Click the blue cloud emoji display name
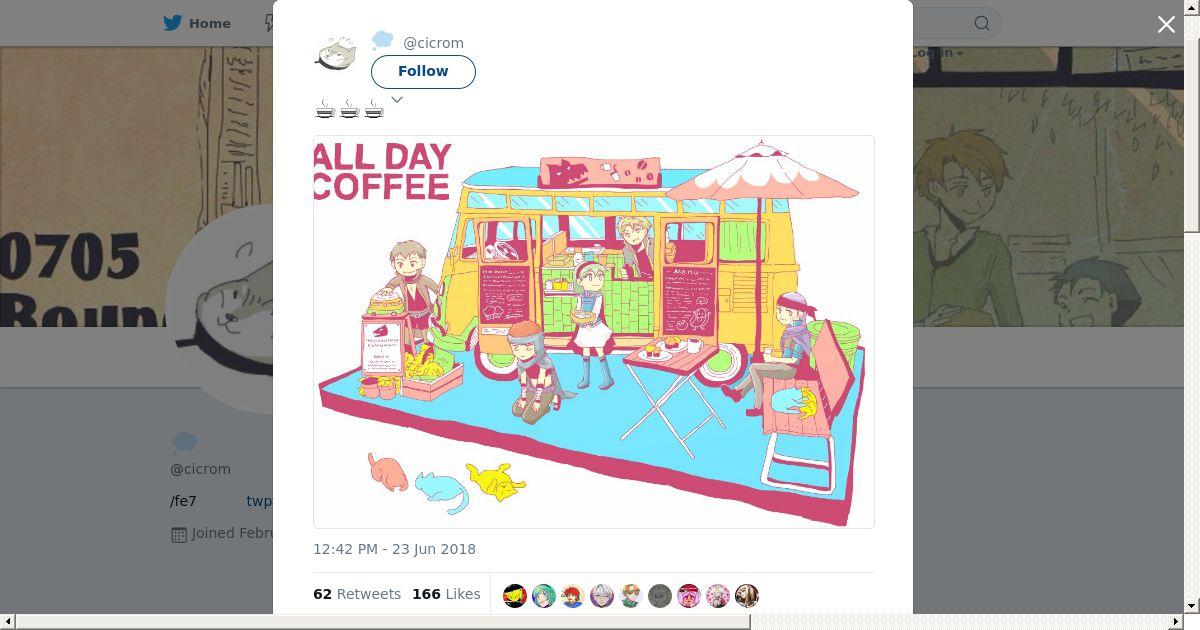This screenshot has height=630, width=1200. click(382, 41)
